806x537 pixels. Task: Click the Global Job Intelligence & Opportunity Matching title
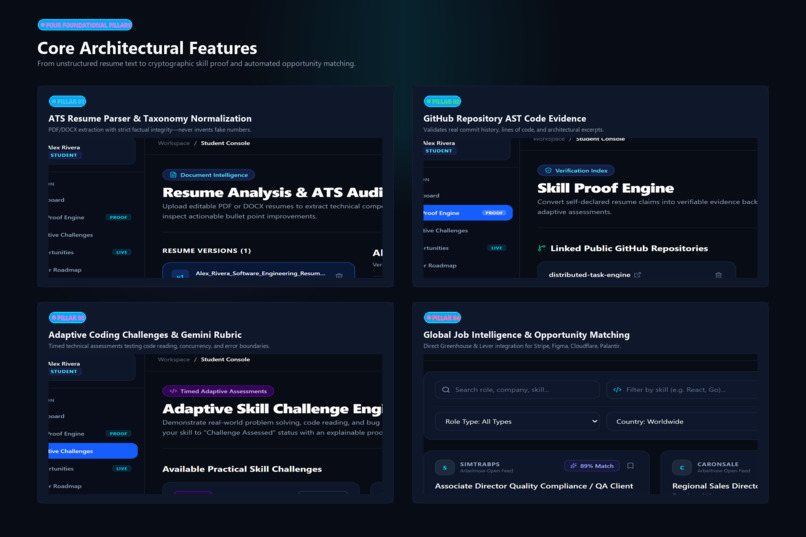526,335
